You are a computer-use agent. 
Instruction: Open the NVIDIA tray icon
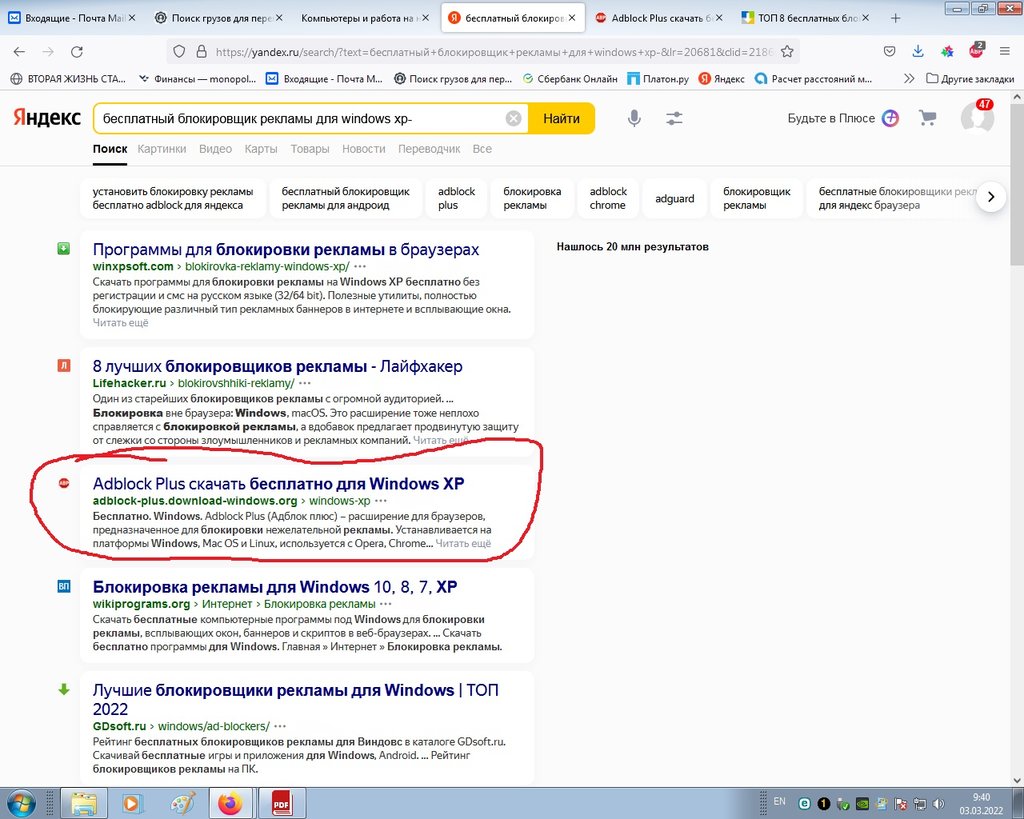tap(862, 804)
